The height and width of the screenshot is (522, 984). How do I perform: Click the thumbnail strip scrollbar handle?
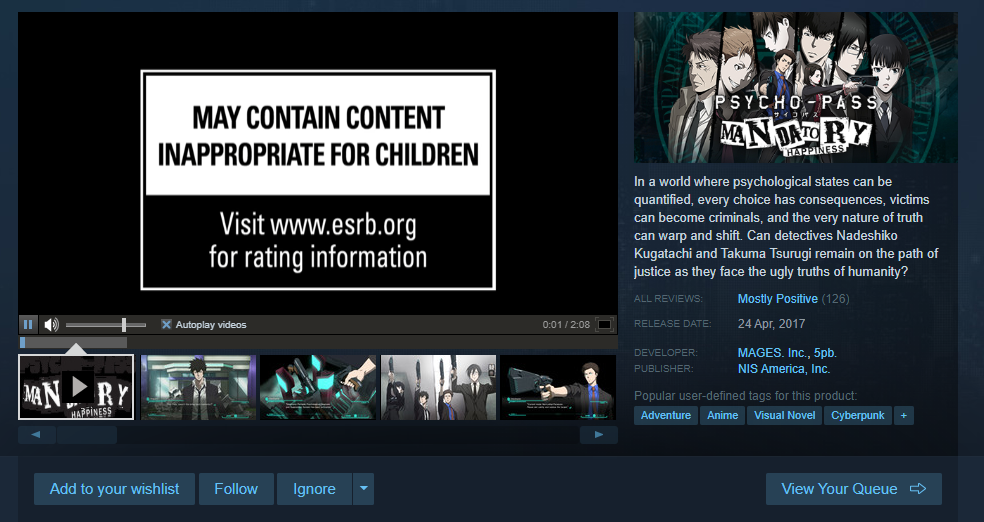point(87,435)
